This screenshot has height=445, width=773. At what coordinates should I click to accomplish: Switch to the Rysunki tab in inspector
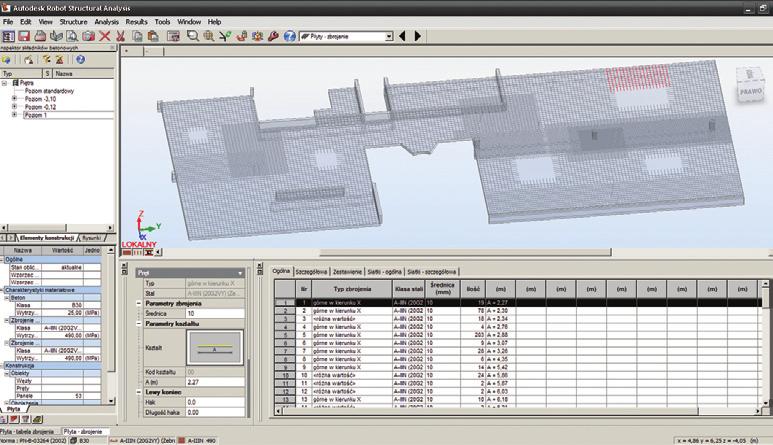point(92,238)
